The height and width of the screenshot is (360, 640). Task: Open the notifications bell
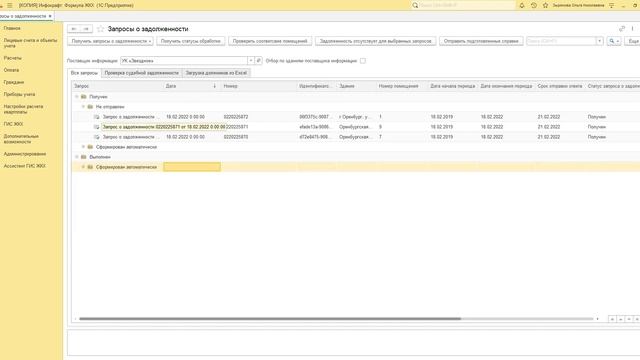point(522,5)
